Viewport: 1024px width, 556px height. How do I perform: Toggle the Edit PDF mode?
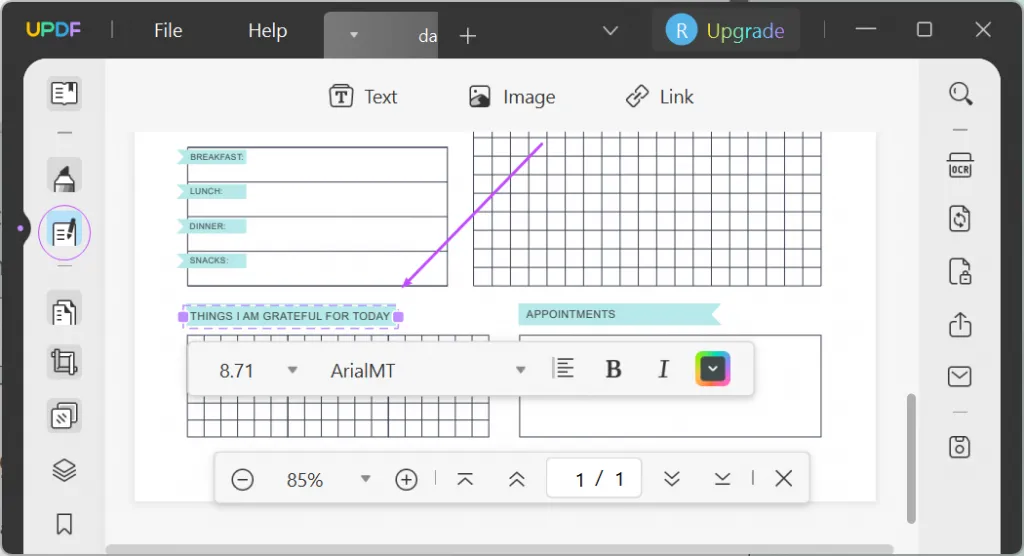[x=64, y=234]
